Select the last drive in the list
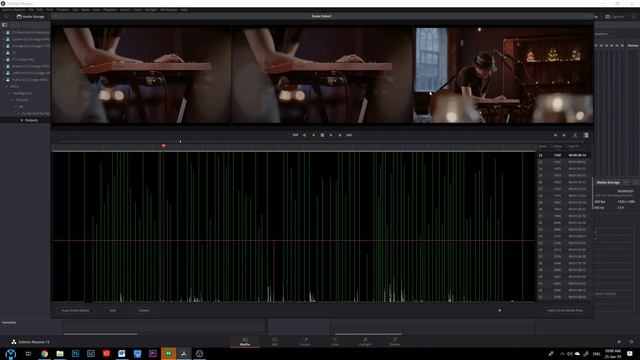 pos(27,80)
